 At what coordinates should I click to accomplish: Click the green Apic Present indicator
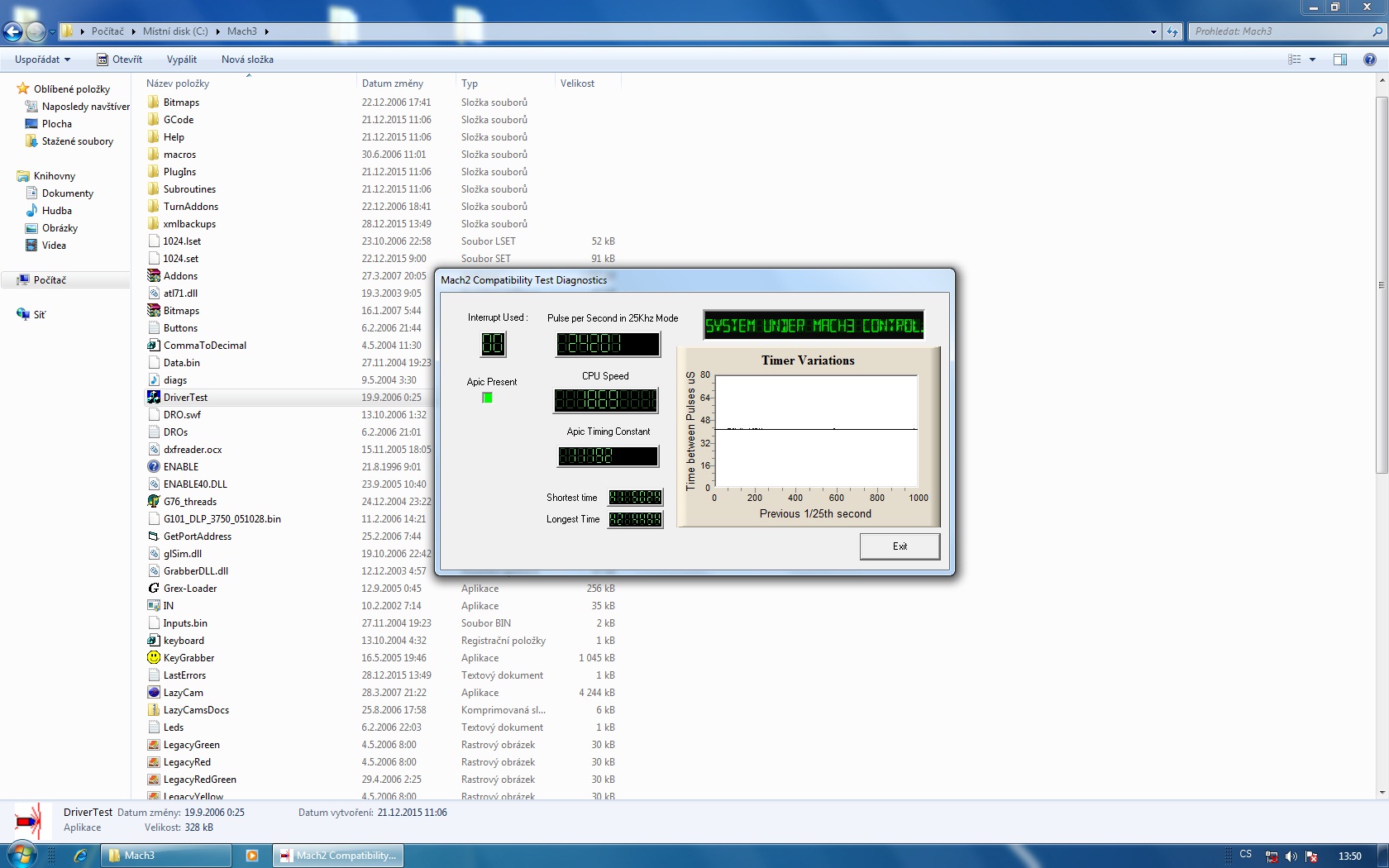coord(487,398)
